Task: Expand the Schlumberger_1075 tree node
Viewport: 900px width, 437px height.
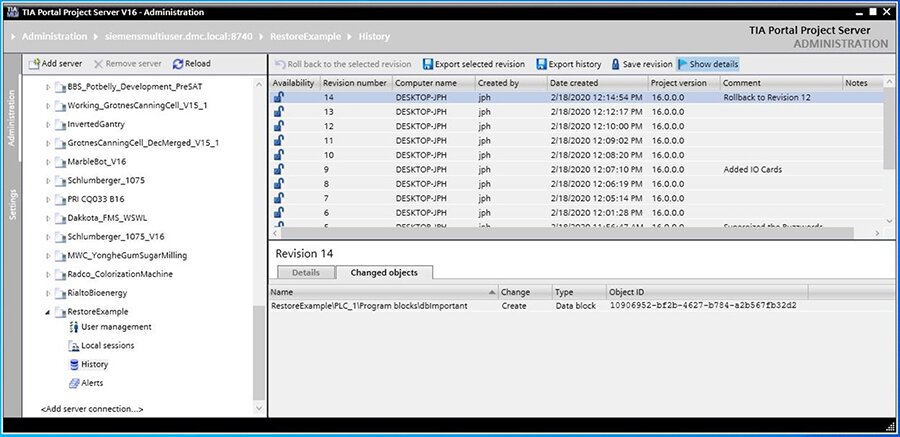Action: point(48,181)
